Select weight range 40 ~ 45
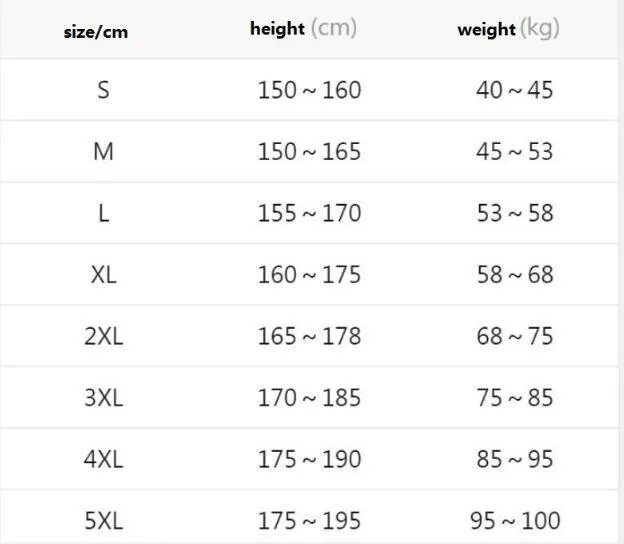This screenshot has width=624, height=544. (515, 90)
